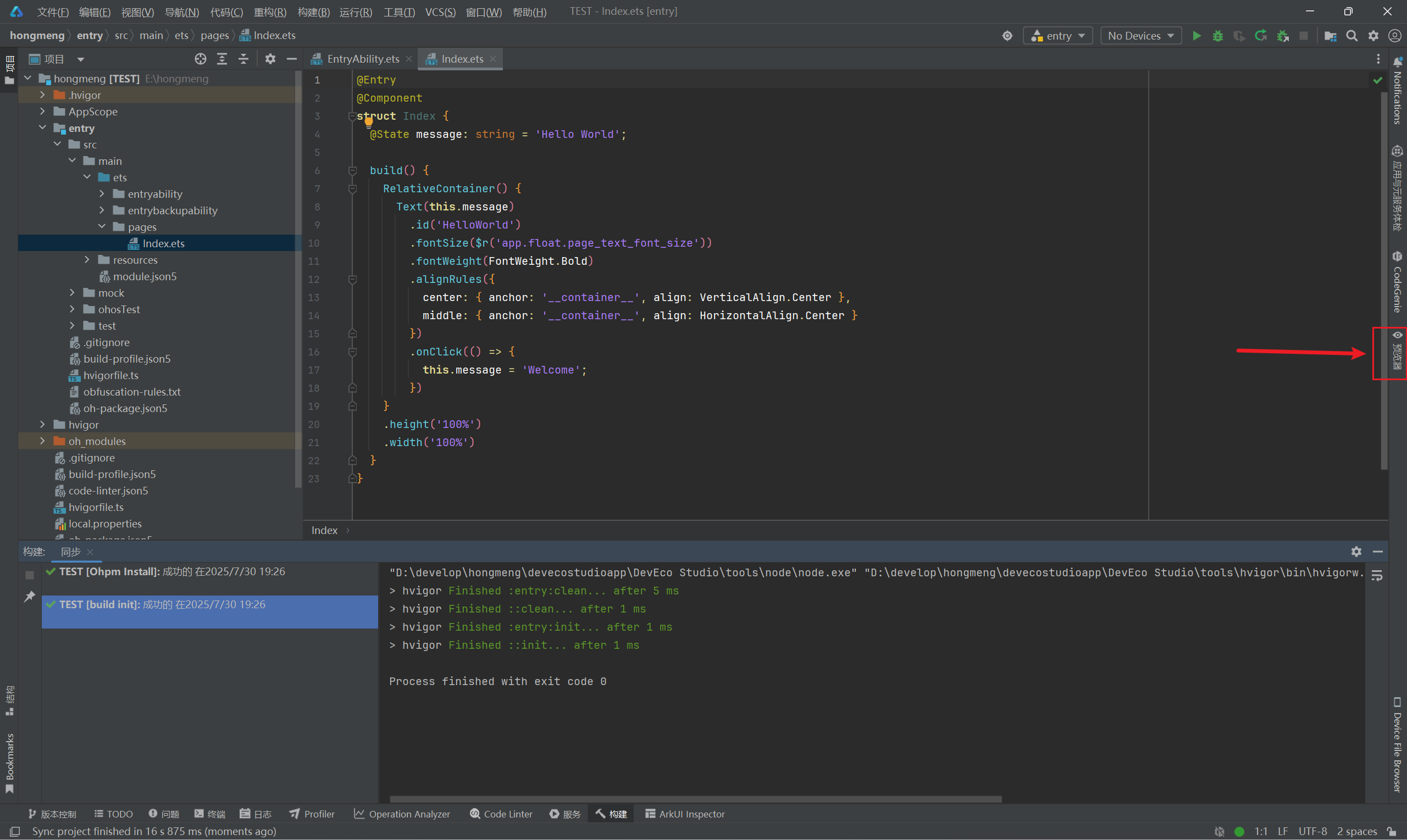The image size is (1407, 840).
Task: Click the Notifications sidebar icon
Action: [1397, 92]
